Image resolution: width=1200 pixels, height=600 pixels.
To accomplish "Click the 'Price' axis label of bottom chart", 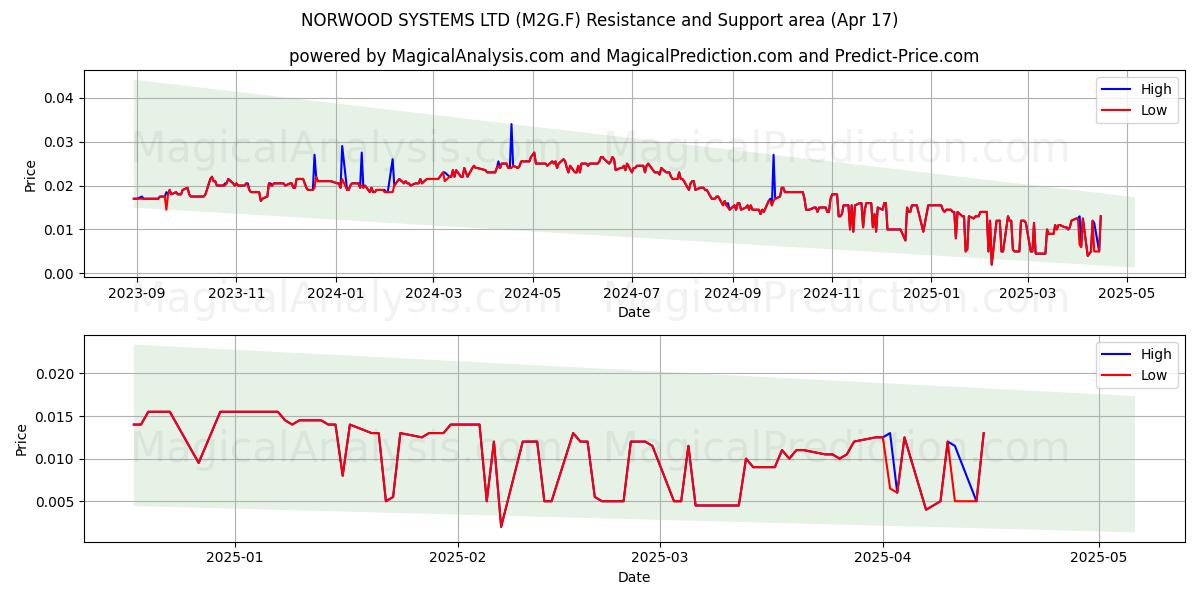I will click(22, 440).
